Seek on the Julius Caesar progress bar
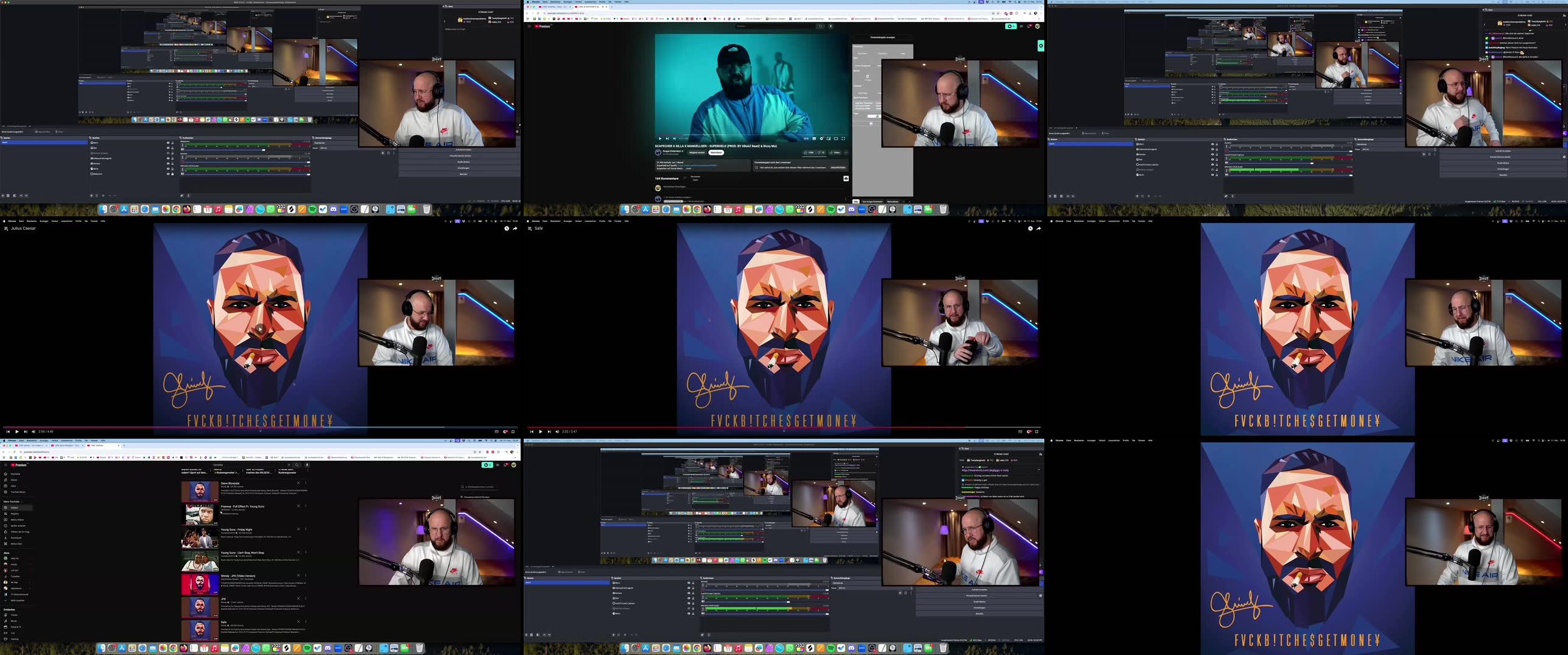 (x=261, y=427)
